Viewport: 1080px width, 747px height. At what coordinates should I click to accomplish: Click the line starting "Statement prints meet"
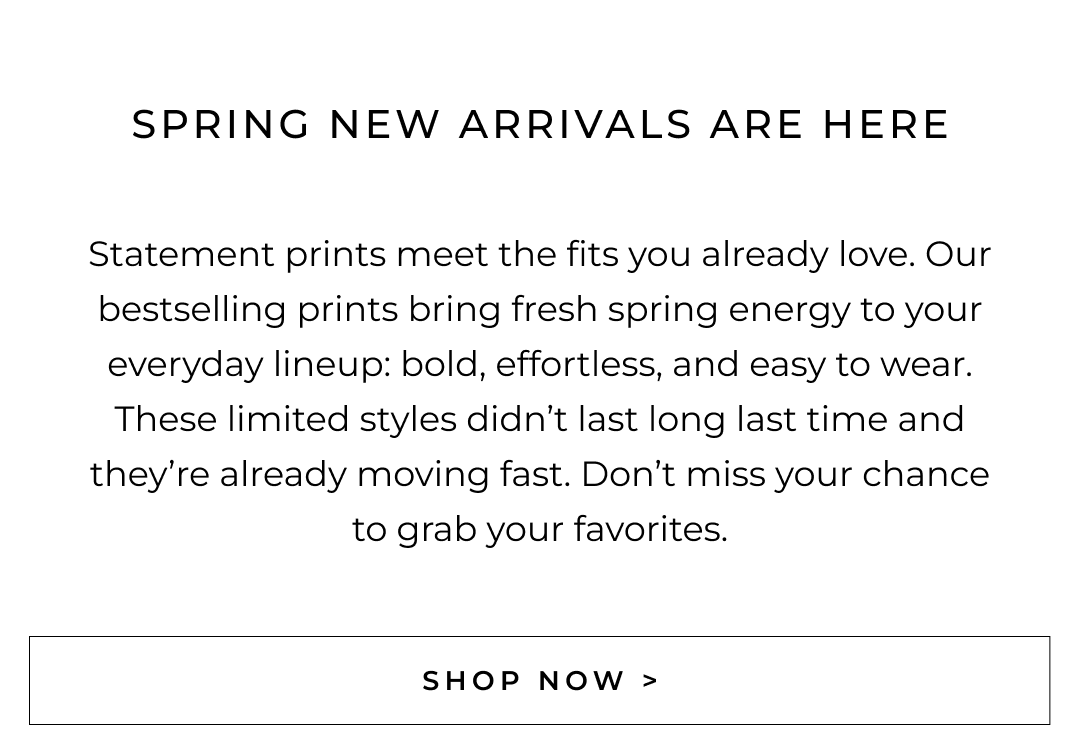[540, 255]
